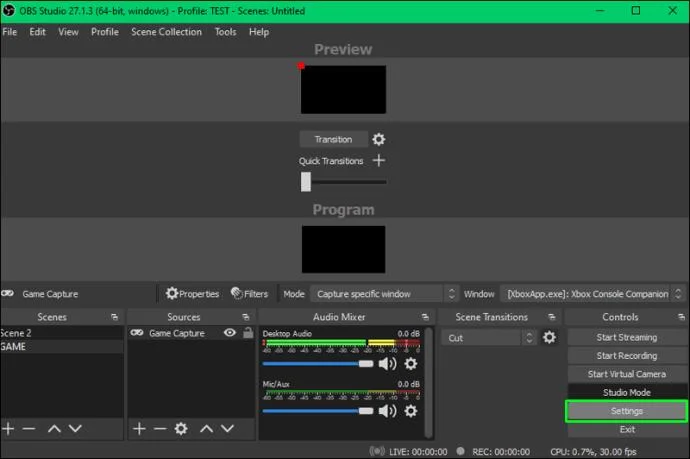Open source properties gear in Sources toolbar
Screen dimensions: 690x459
(x=181, y=428)
